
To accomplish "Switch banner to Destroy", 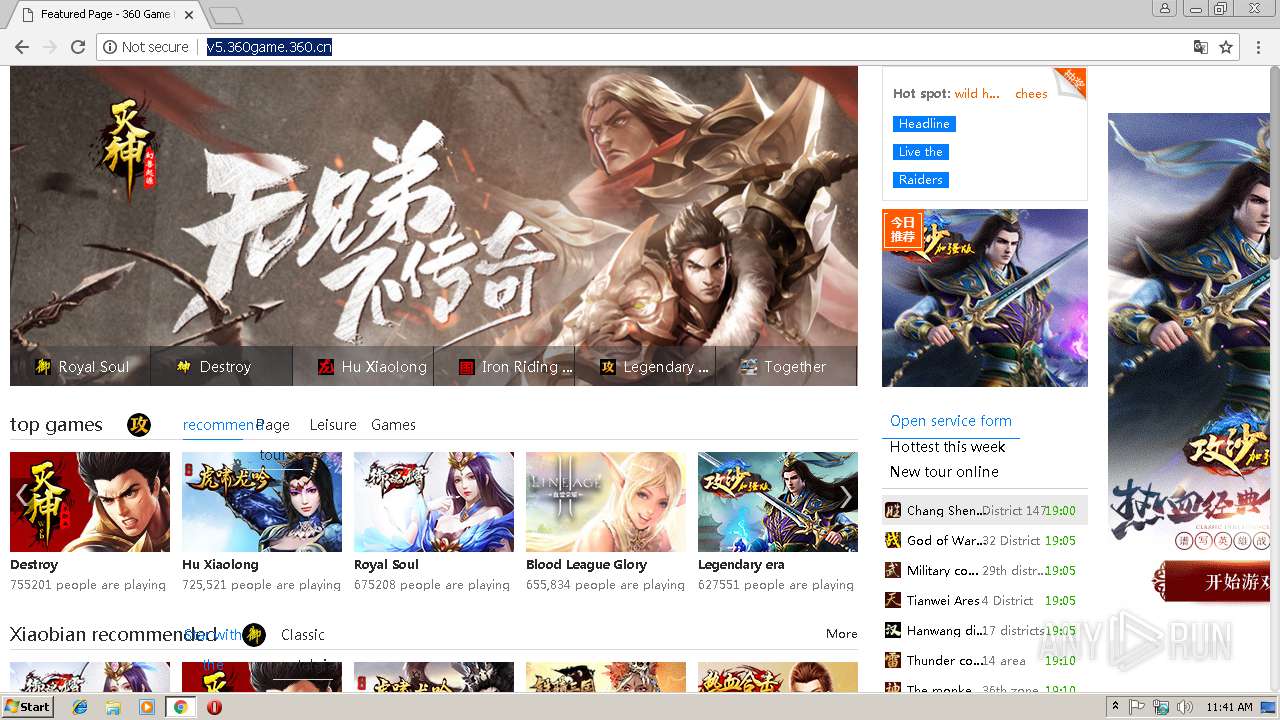I will point(222,367).
